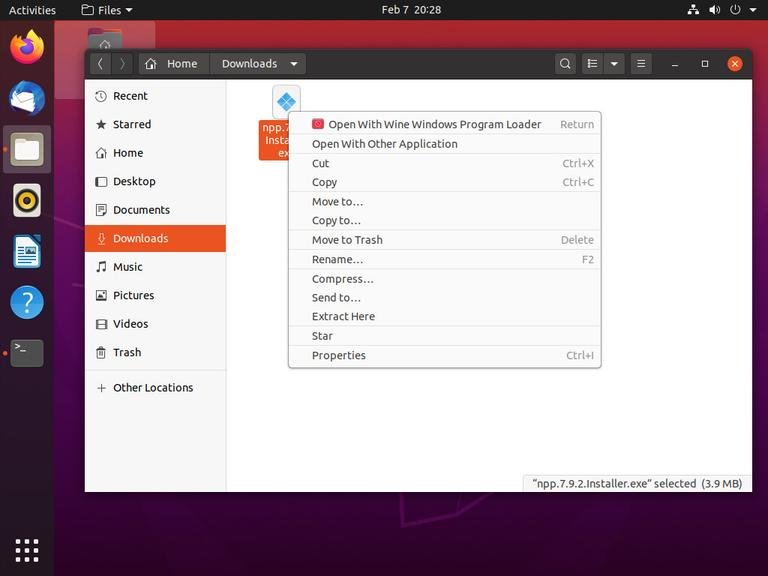
Task: Click Activities in the top bar
Action: point(32,10)
